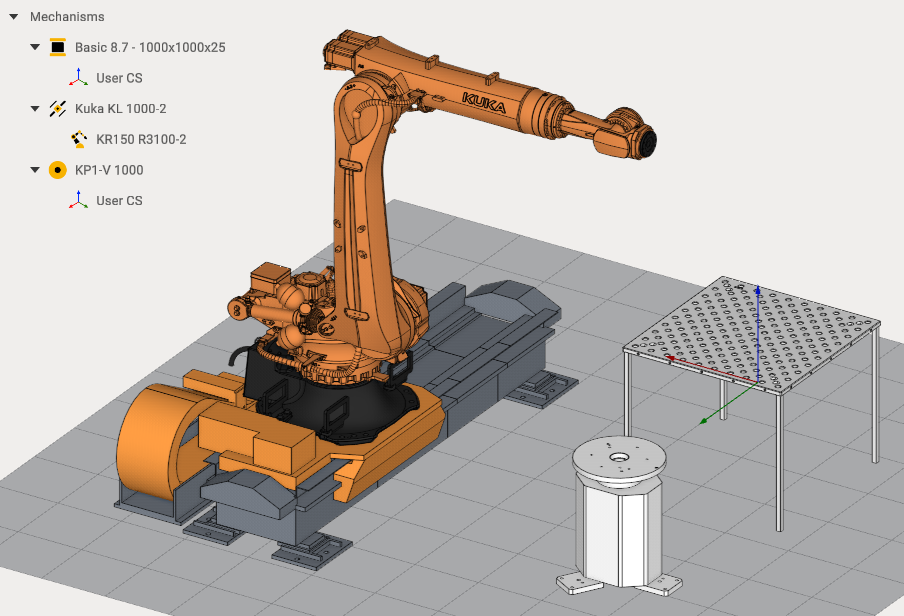
Task: Collapse the Basic 8.7 node arrow
Action: [x=35, y=47]
